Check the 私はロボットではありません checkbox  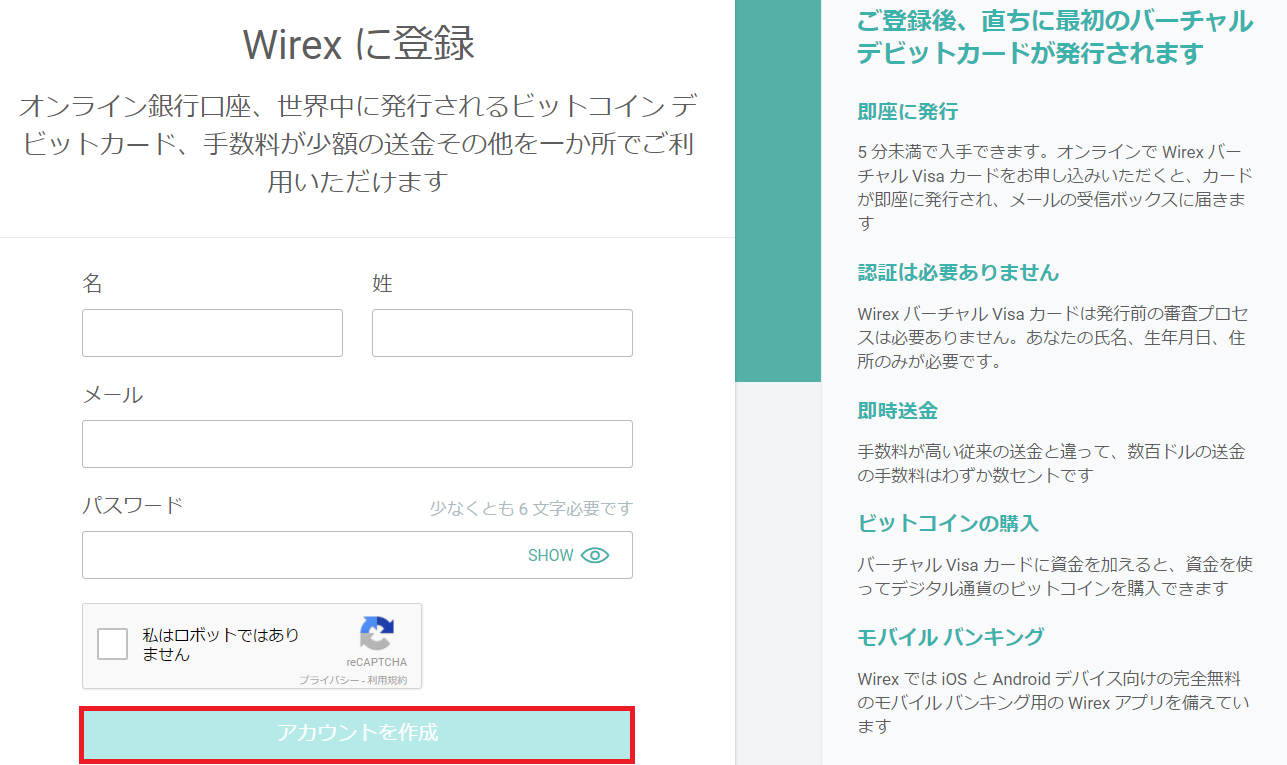pyautogui.click(x=113, y=645)
